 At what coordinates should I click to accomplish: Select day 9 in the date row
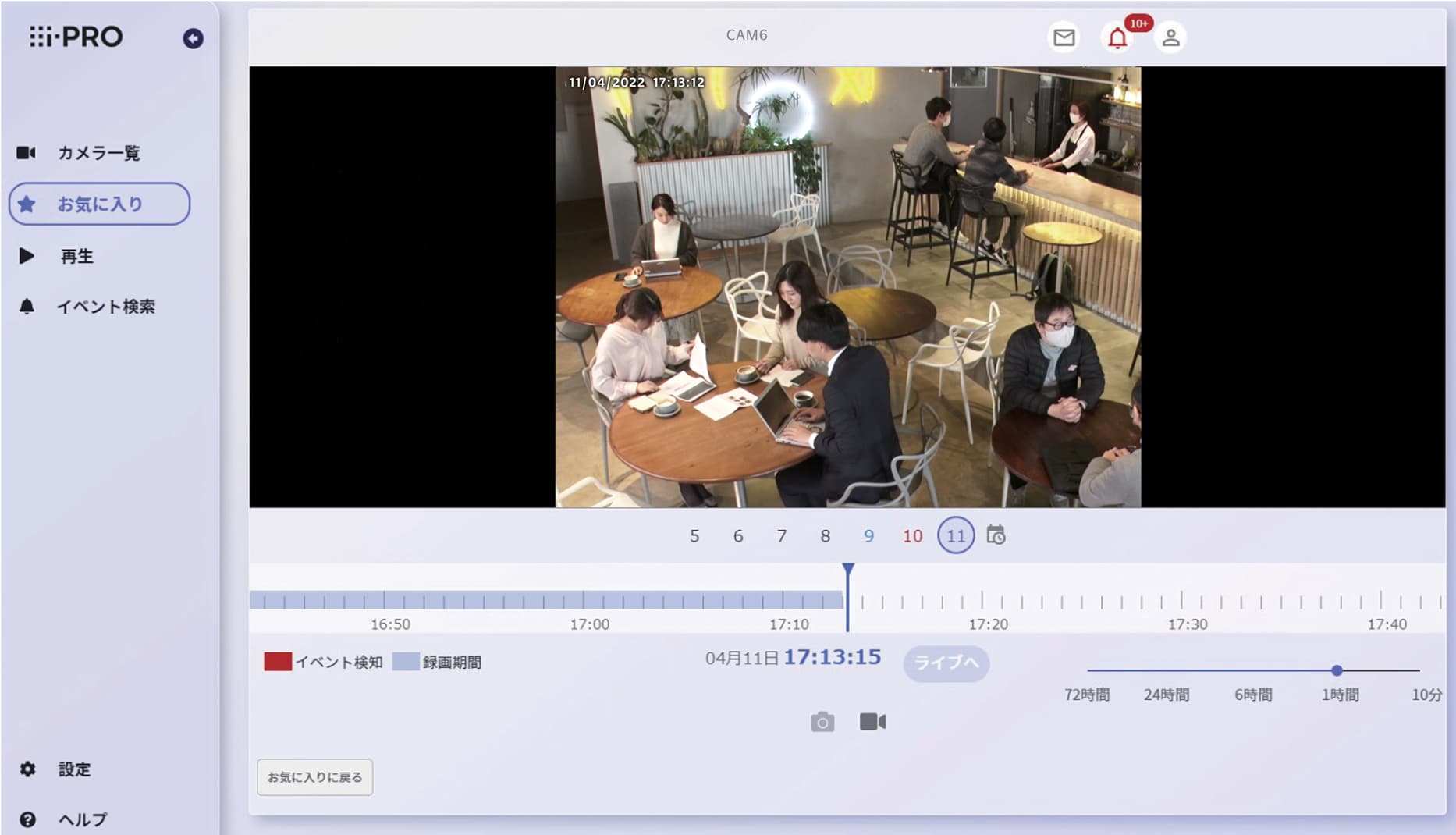[868, 536]
